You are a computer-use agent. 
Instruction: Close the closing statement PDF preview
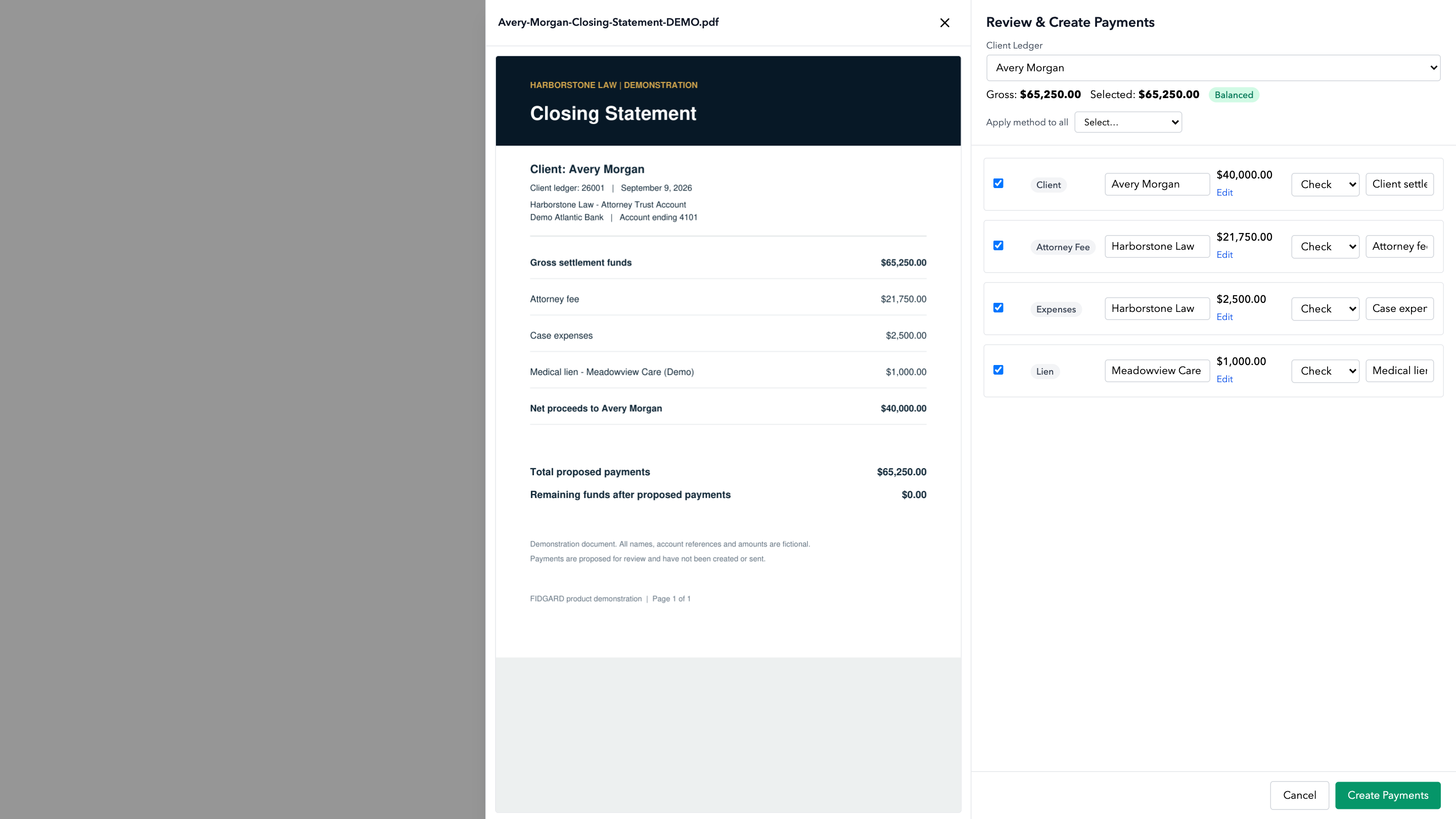point(944,23)
